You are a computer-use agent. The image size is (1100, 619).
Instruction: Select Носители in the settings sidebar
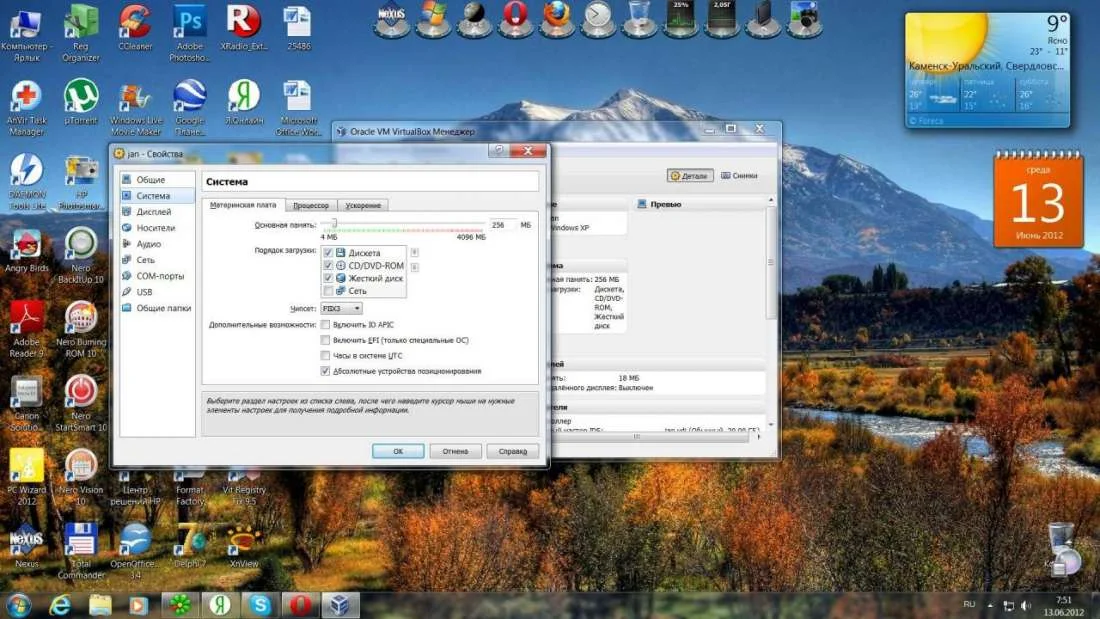click(155, 228)
